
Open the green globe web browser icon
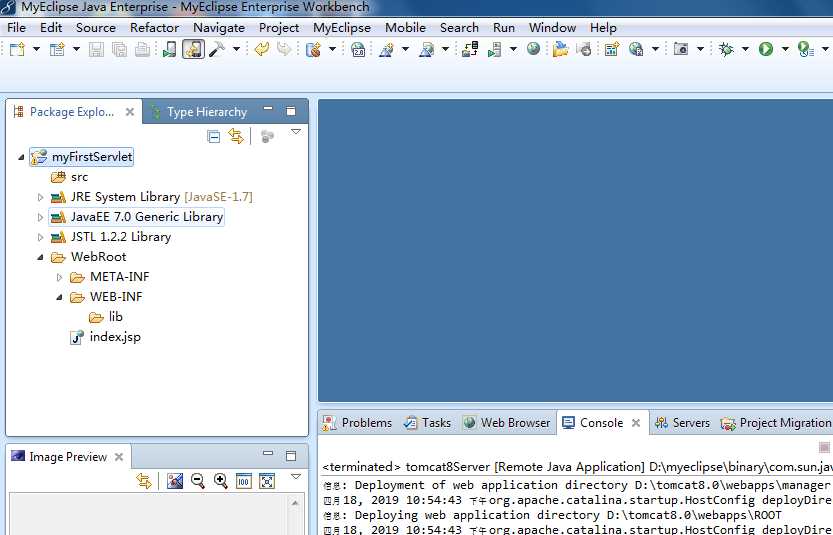click(533, 49)
